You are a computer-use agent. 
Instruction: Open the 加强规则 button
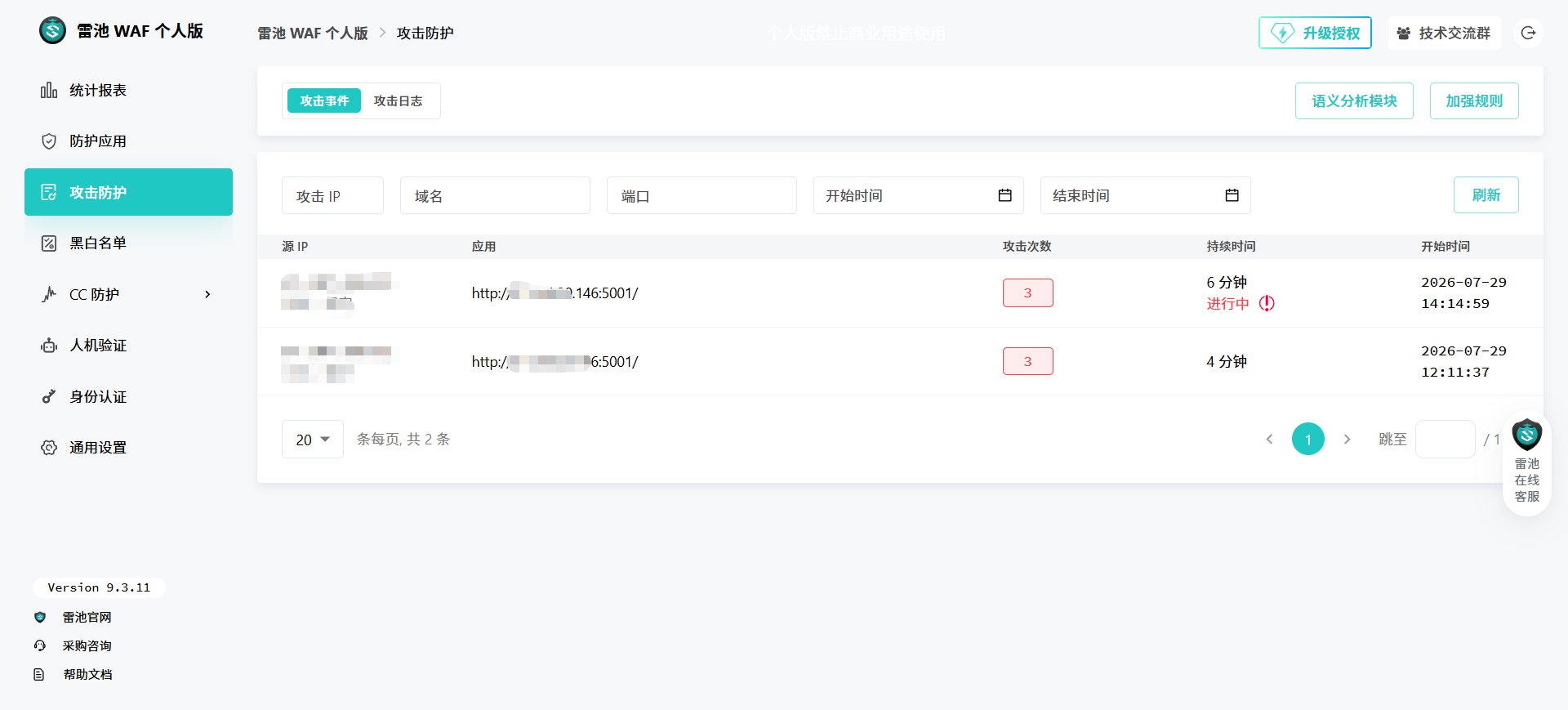(x=1474, y=100)
